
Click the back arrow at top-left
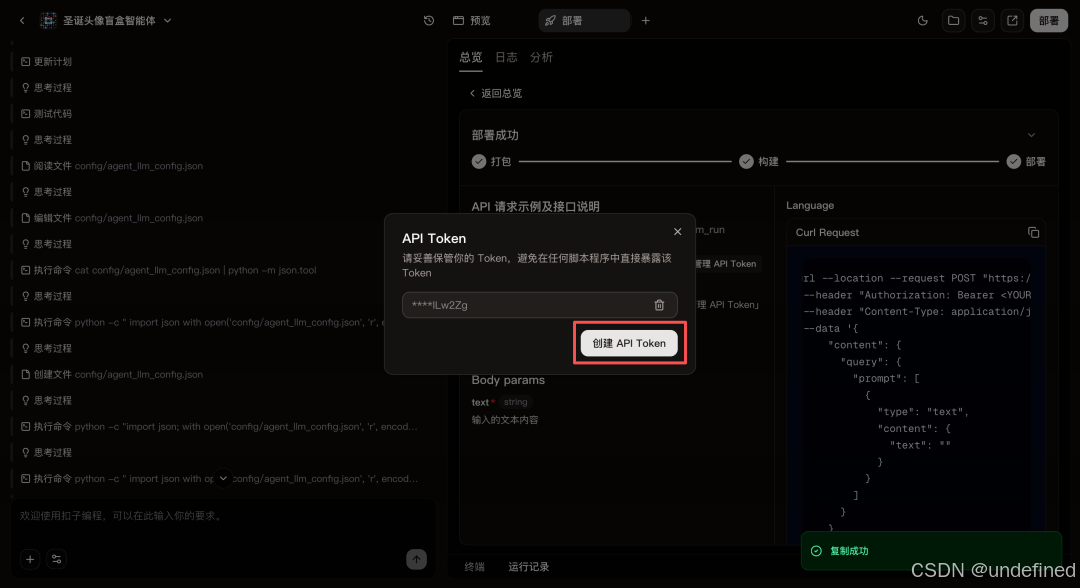(x=22, y=21)
